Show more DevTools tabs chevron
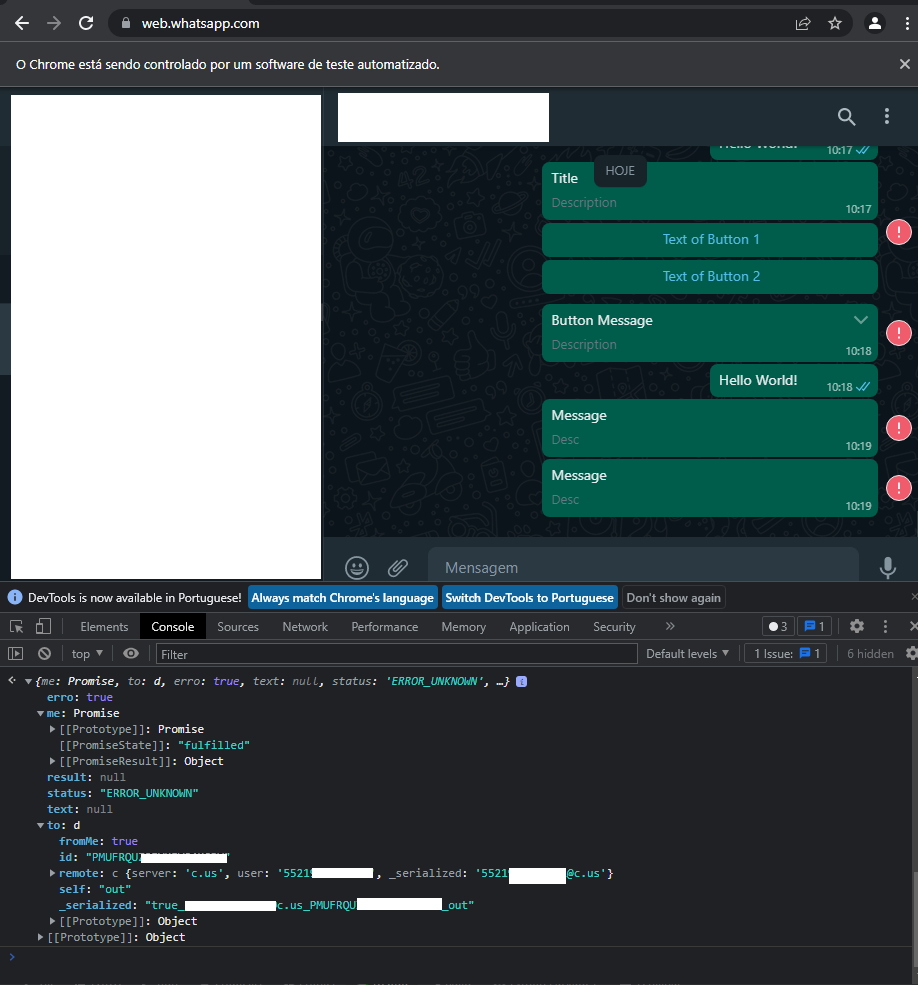 click(x=670, y=626)
